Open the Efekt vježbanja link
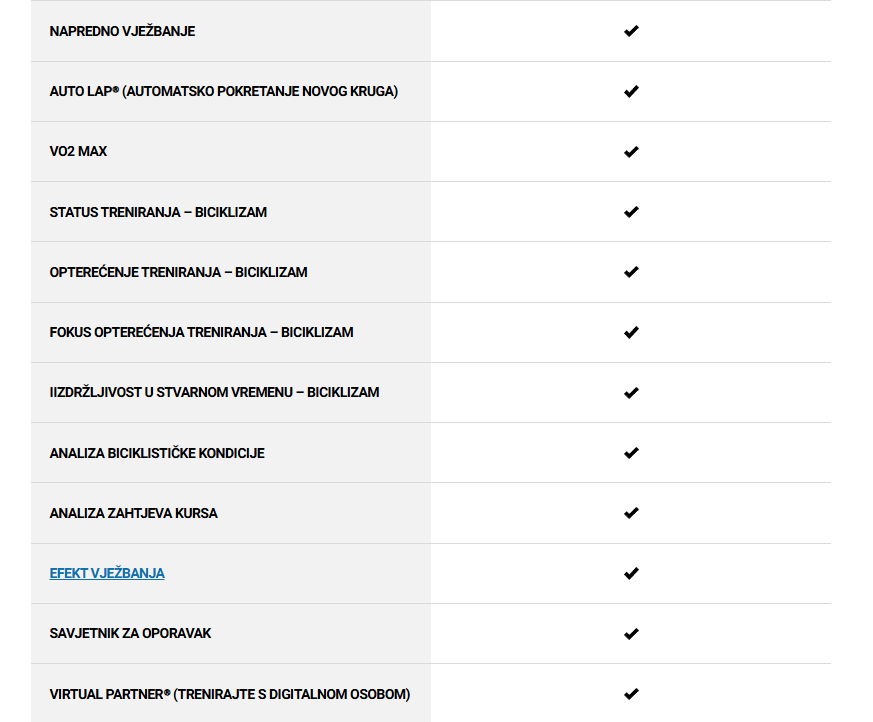Viewport: 873px width, 722px height. 107,573
